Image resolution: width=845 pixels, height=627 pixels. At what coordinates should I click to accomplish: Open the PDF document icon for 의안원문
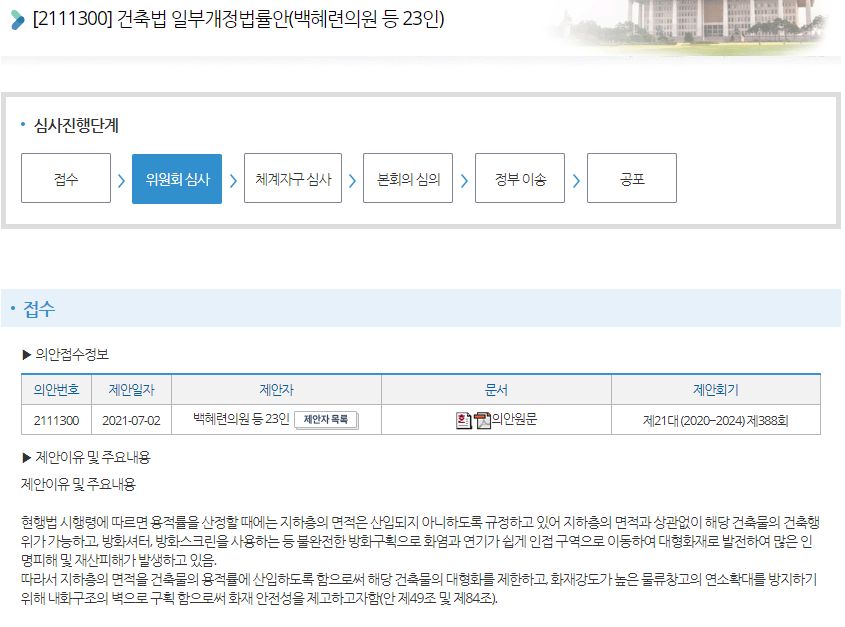(x=482, y=420)
